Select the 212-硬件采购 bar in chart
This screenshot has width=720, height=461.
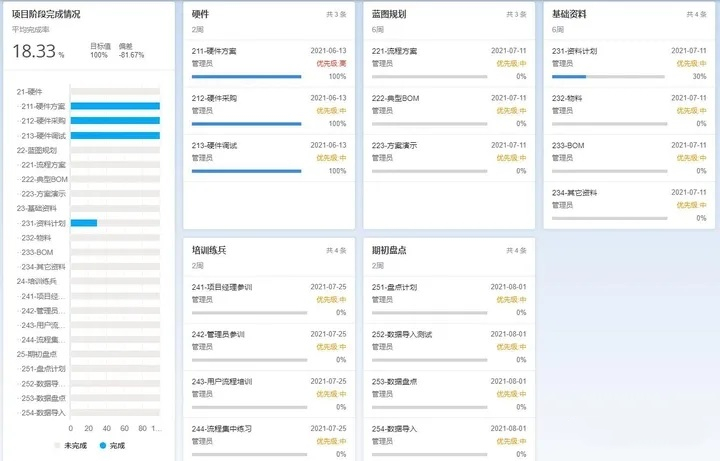click(x=115, y=120)
